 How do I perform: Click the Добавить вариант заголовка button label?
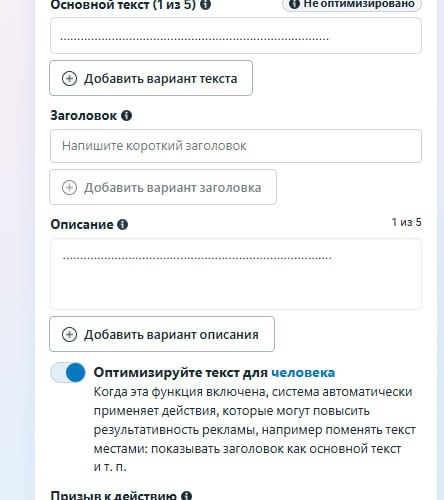pos(172,187)
